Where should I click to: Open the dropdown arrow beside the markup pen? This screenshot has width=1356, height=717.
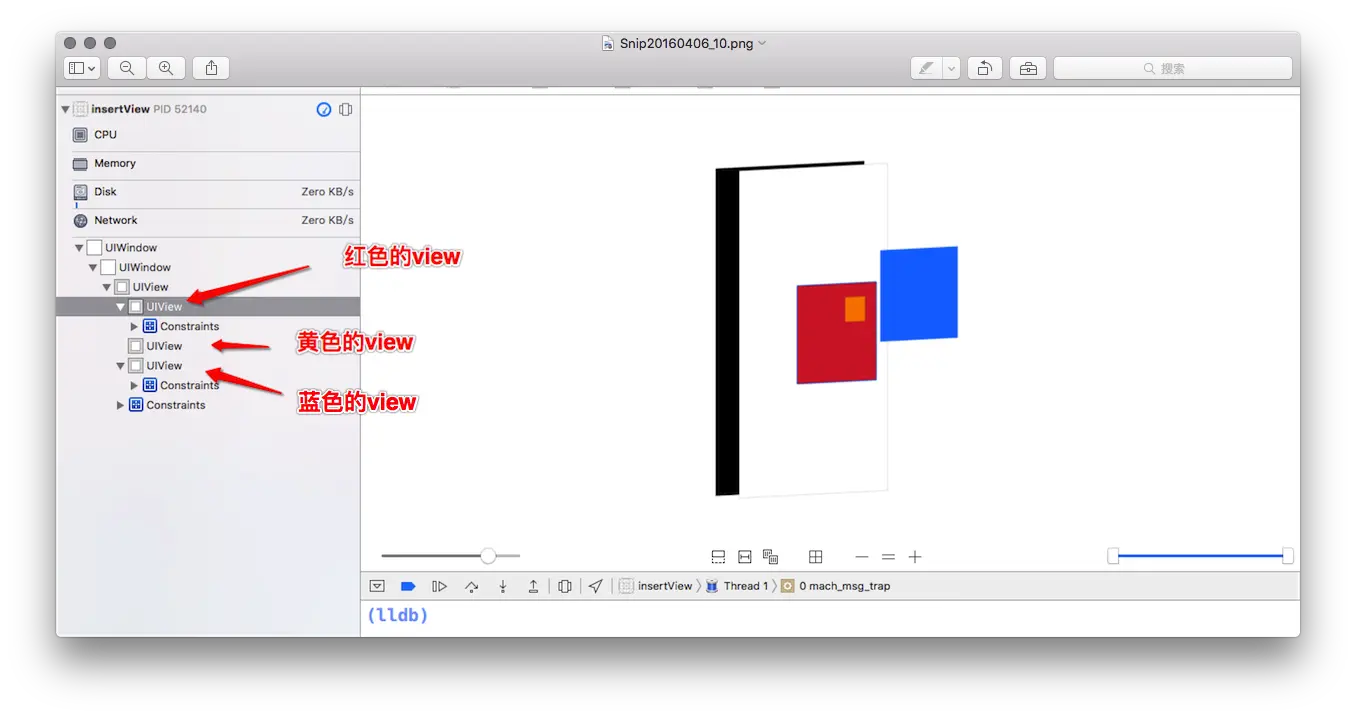[x=951, y=68]
